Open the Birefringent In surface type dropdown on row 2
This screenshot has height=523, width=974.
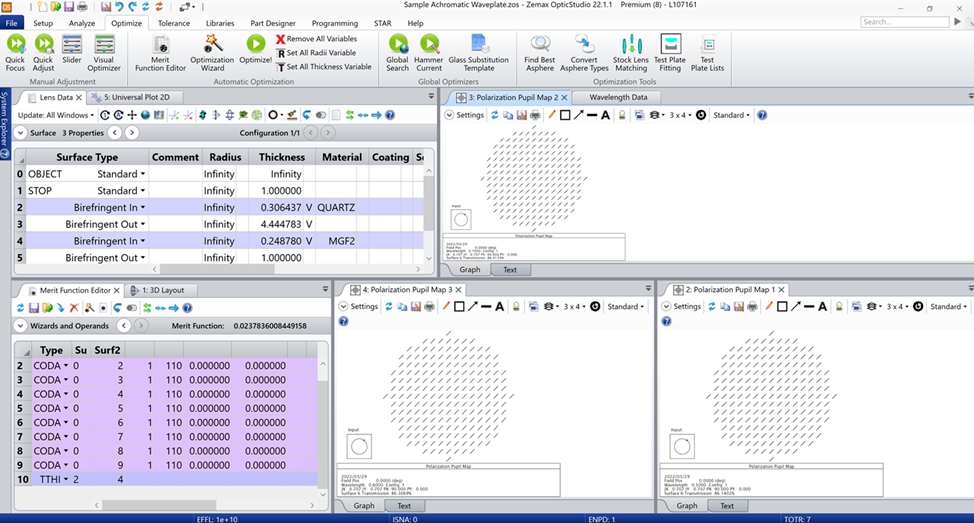(x=142, y=208)
